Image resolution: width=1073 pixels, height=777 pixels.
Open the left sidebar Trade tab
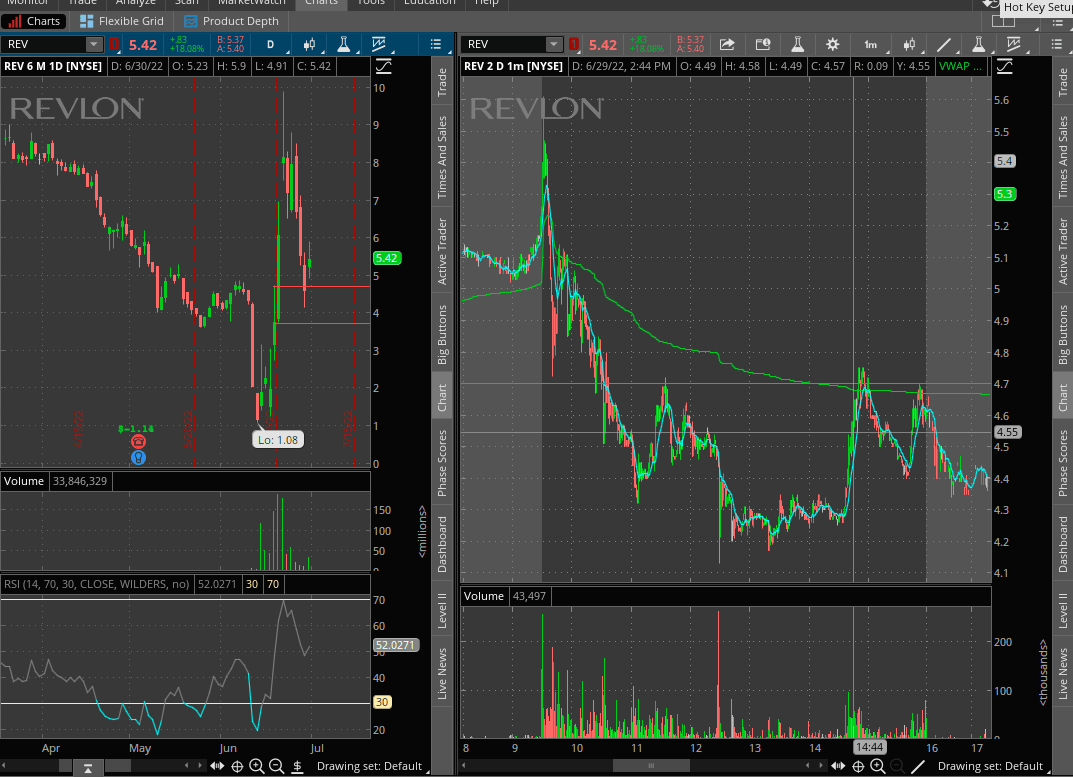[442, 81]
